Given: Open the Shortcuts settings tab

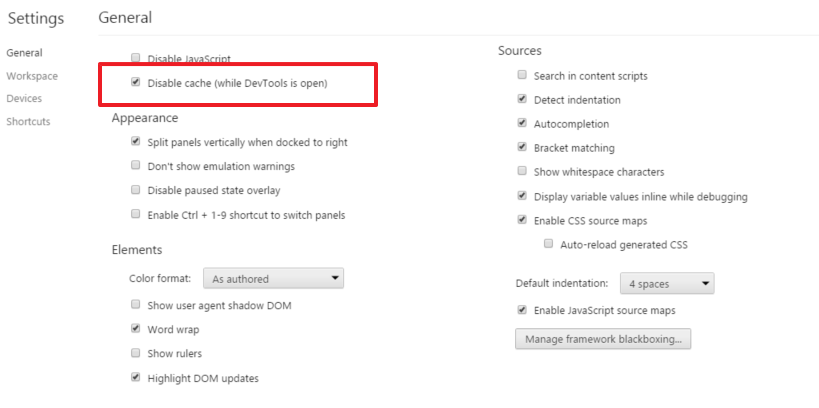Looking at the screenshot, I should click(x=28, y=121).
